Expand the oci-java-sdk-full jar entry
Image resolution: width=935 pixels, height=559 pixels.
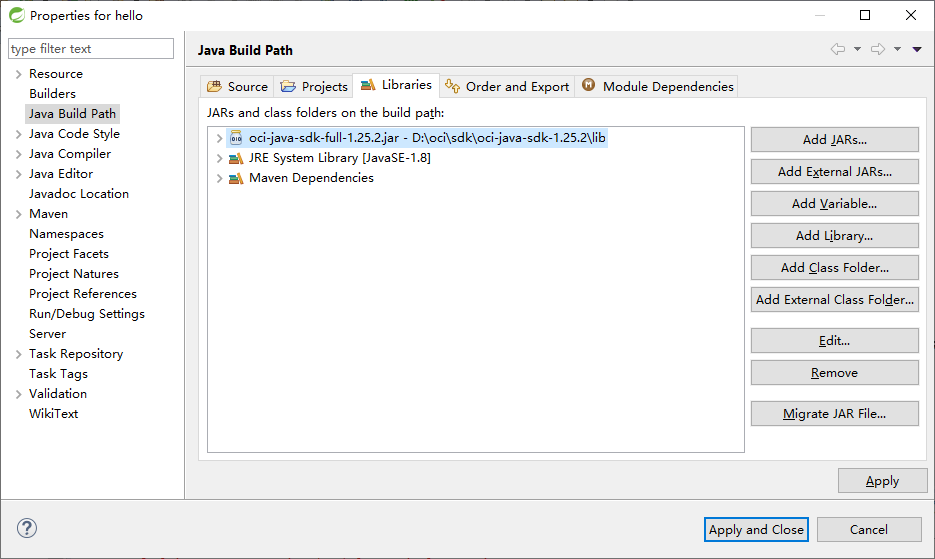[x=219, y=138]
